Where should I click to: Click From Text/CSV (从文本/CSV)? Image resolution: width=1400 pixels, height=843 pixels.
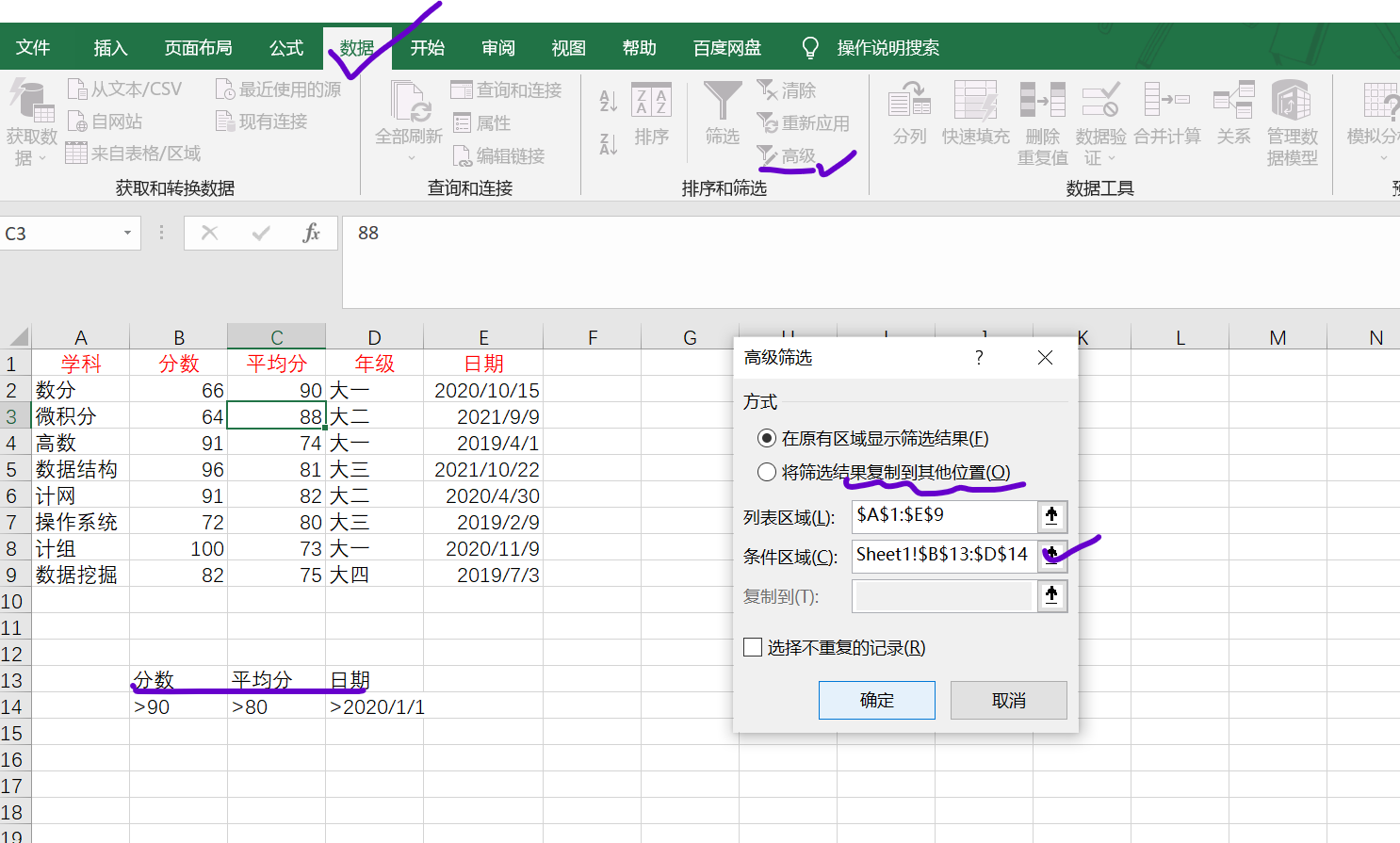pyautogui.click(x=124, y=89)
